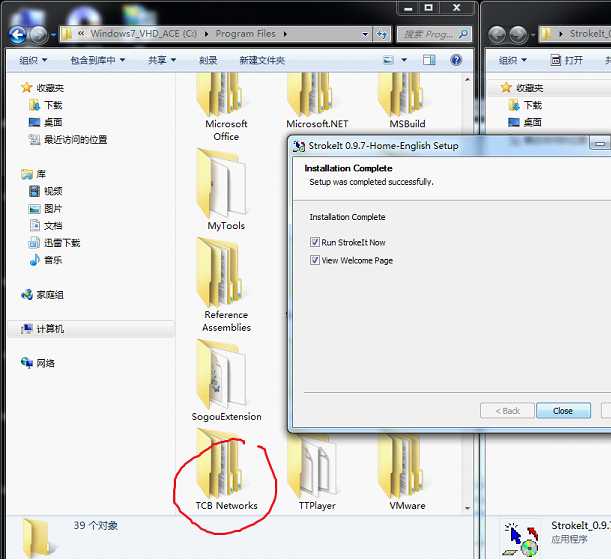Click the Back button in StrokeIt Setup
The image size is (611, 560).
507,411
